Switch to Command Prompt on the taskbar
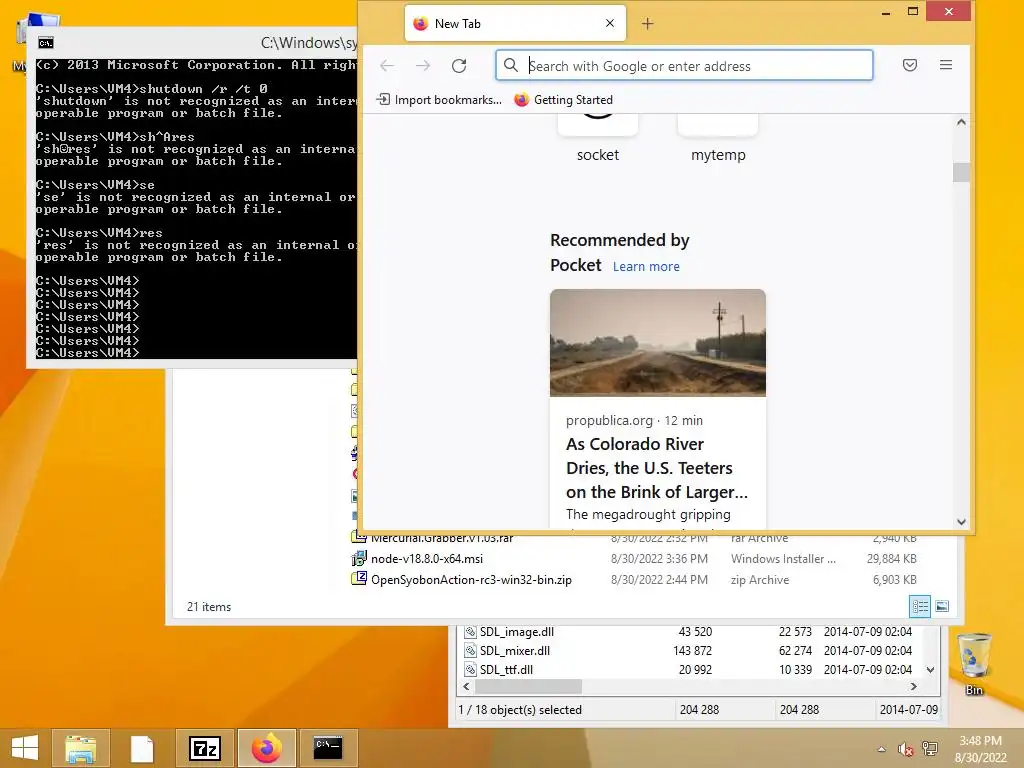Screen dimensions: 1024x768 pos(328,748)
